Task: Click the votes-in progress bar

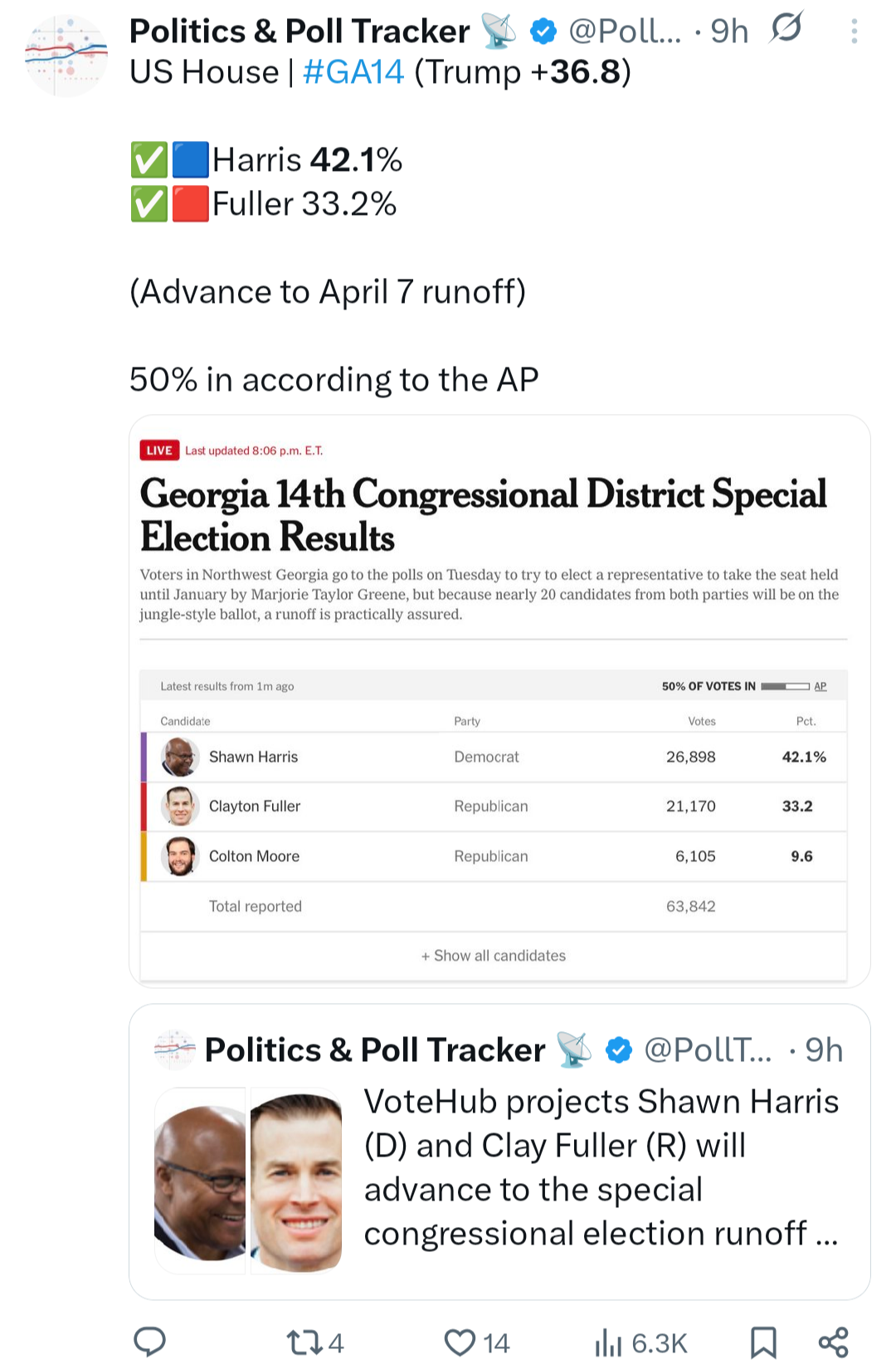Action: [785, 686]
